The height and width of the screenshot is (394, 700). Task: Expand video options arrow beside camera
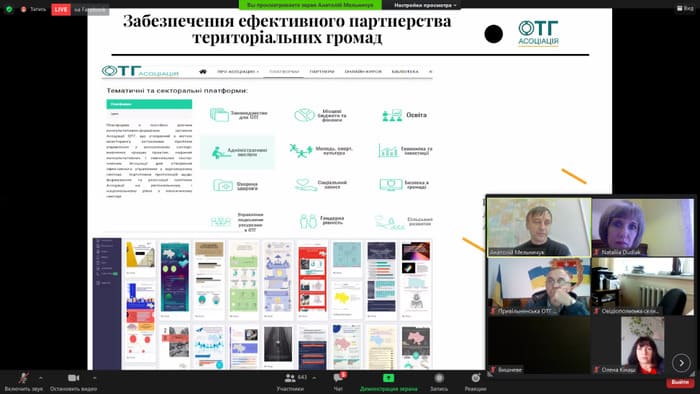point(94,378)
